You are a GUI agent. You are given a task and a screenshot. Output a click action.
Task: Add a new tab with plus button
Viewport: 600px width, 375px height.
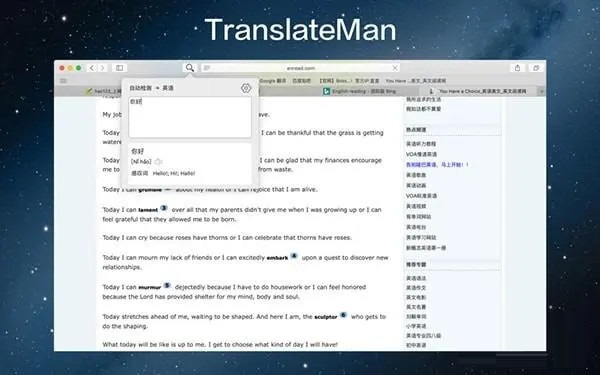[541, 91]
